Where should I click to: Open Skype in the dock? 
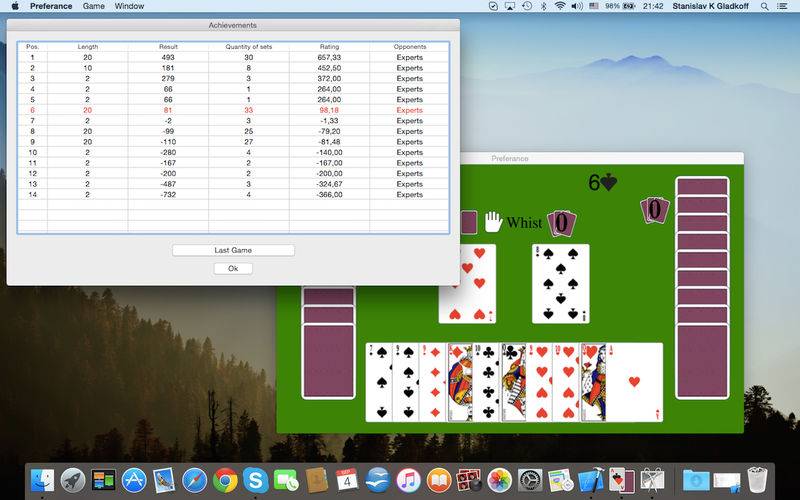256,480
